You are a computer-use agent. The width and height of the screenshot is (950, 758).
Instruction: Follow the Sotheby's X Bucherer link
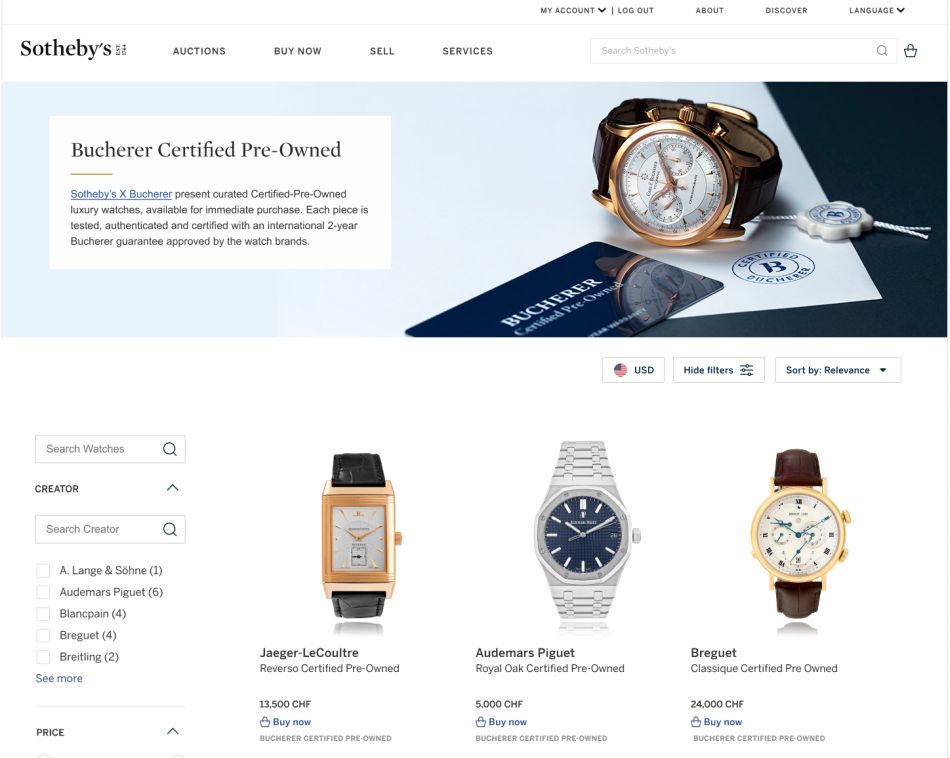click(121, 194)
